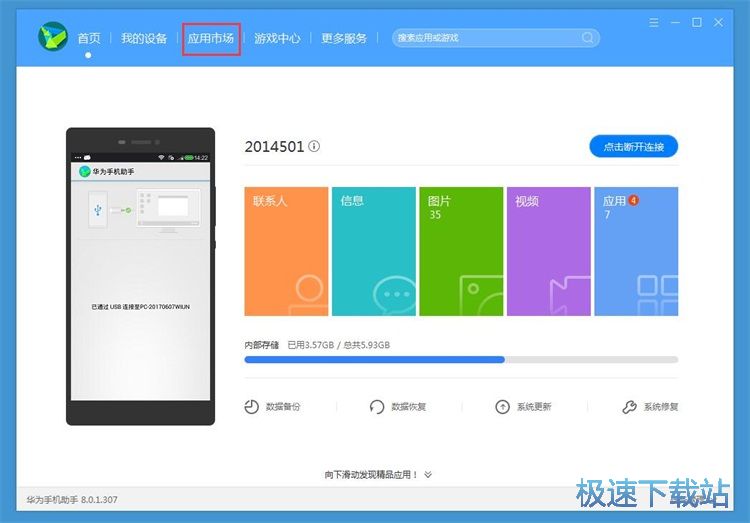This screenshot has width=750, height=523.
Task: Select 系统修复 system repair label
Action: [661, 407]
